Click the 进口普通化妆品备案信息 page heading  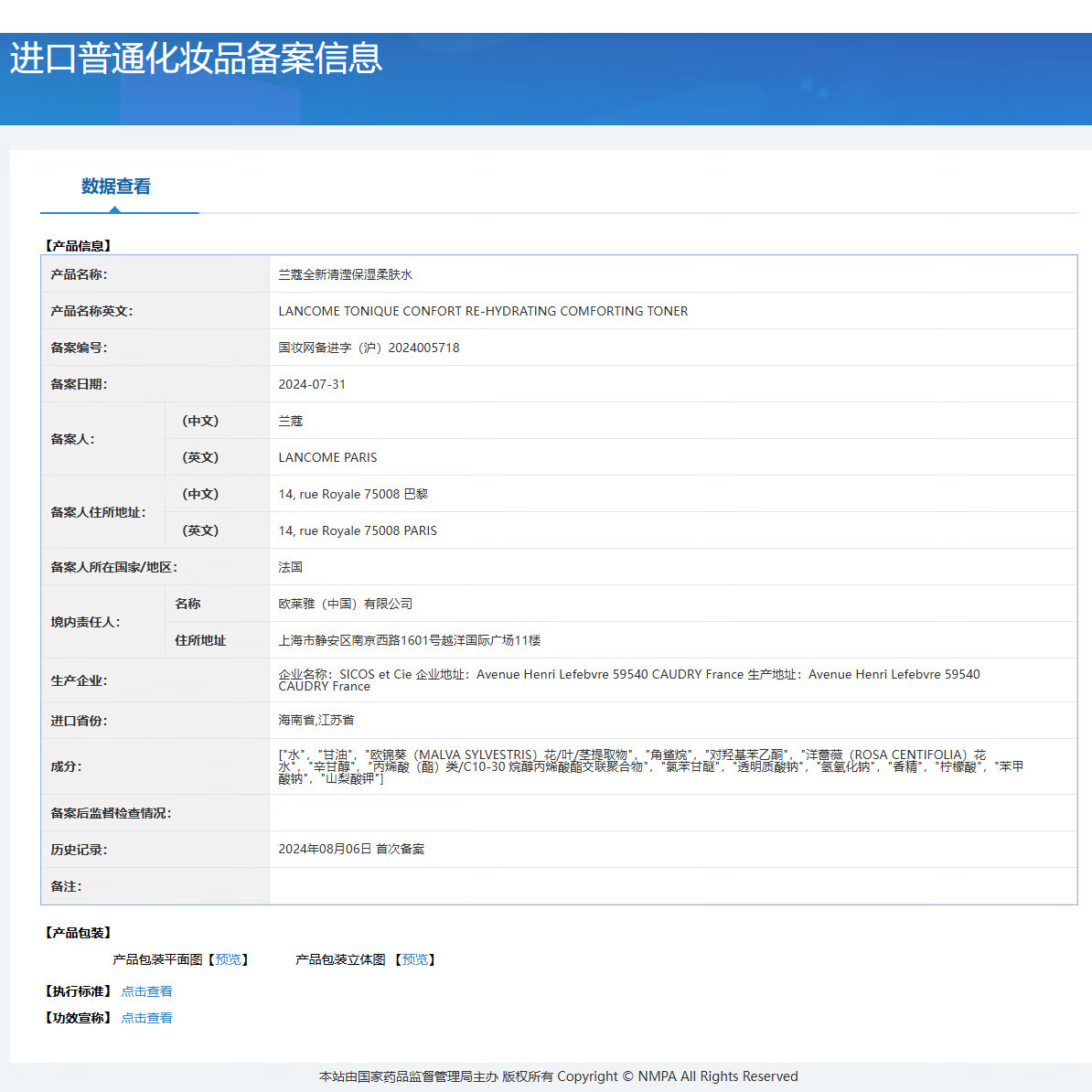(196, 58)
